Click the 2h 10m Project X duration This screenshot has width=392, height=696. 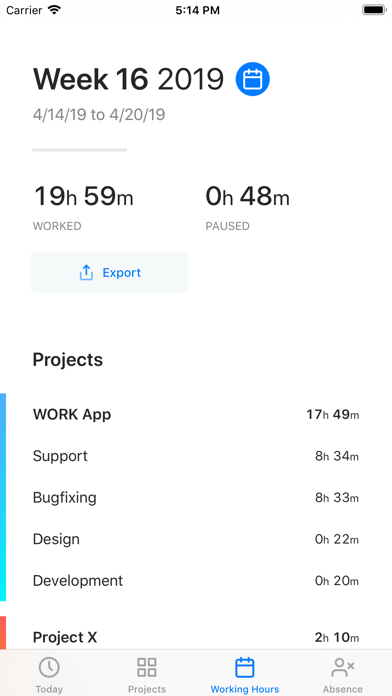pos(337,637)
